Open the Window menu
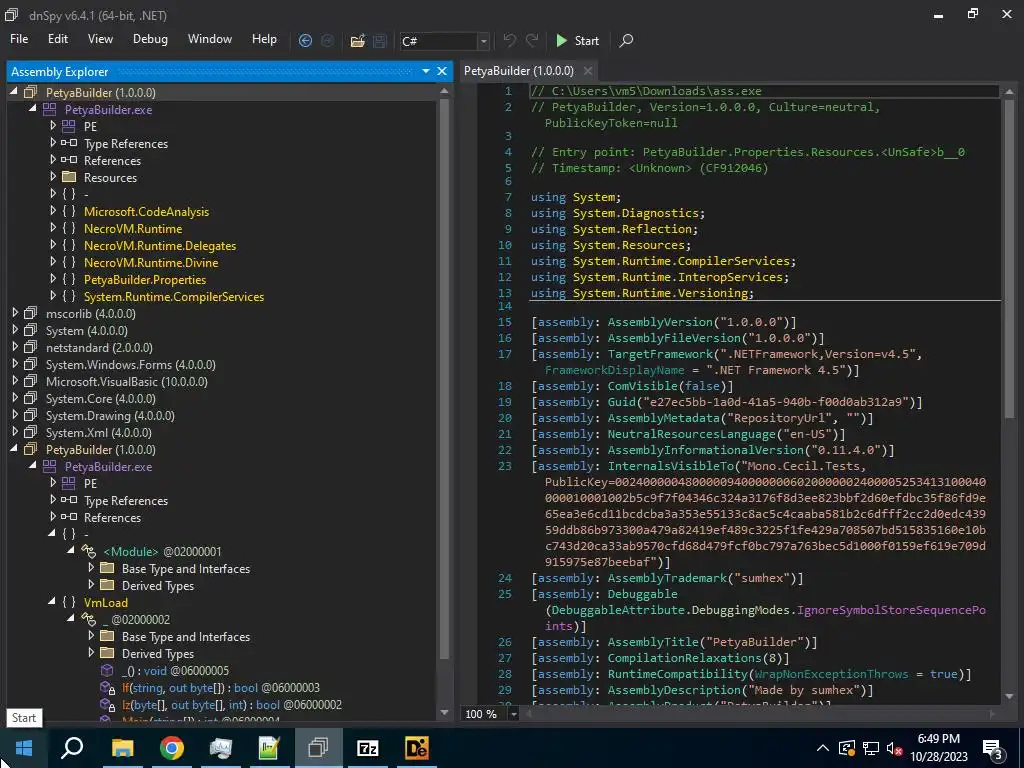 [x=210, y=39]
